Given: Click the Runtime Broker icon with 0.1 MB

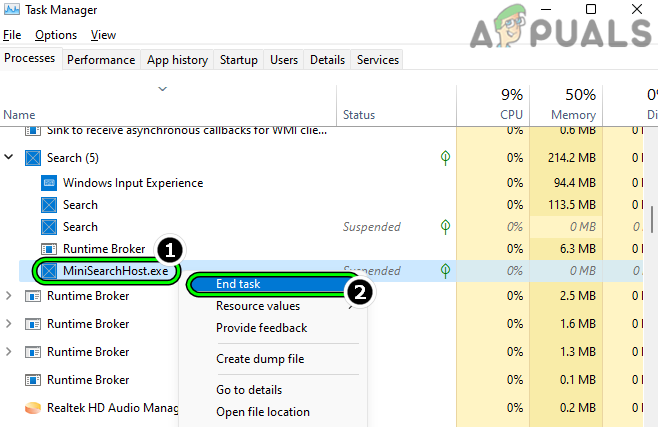Looking at the screenshot, I should 33,380.
